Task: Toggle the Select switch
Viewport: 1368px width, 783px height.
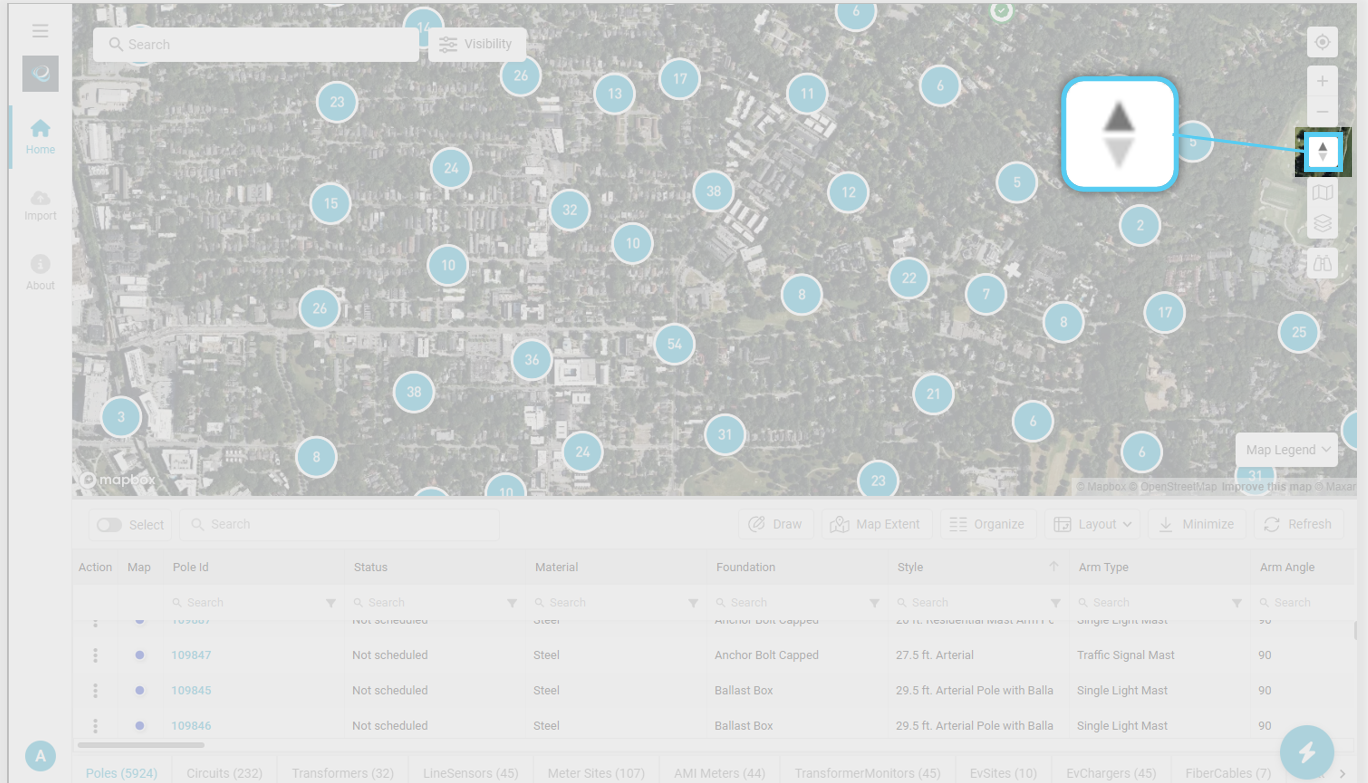Action: tap(109, 525)
